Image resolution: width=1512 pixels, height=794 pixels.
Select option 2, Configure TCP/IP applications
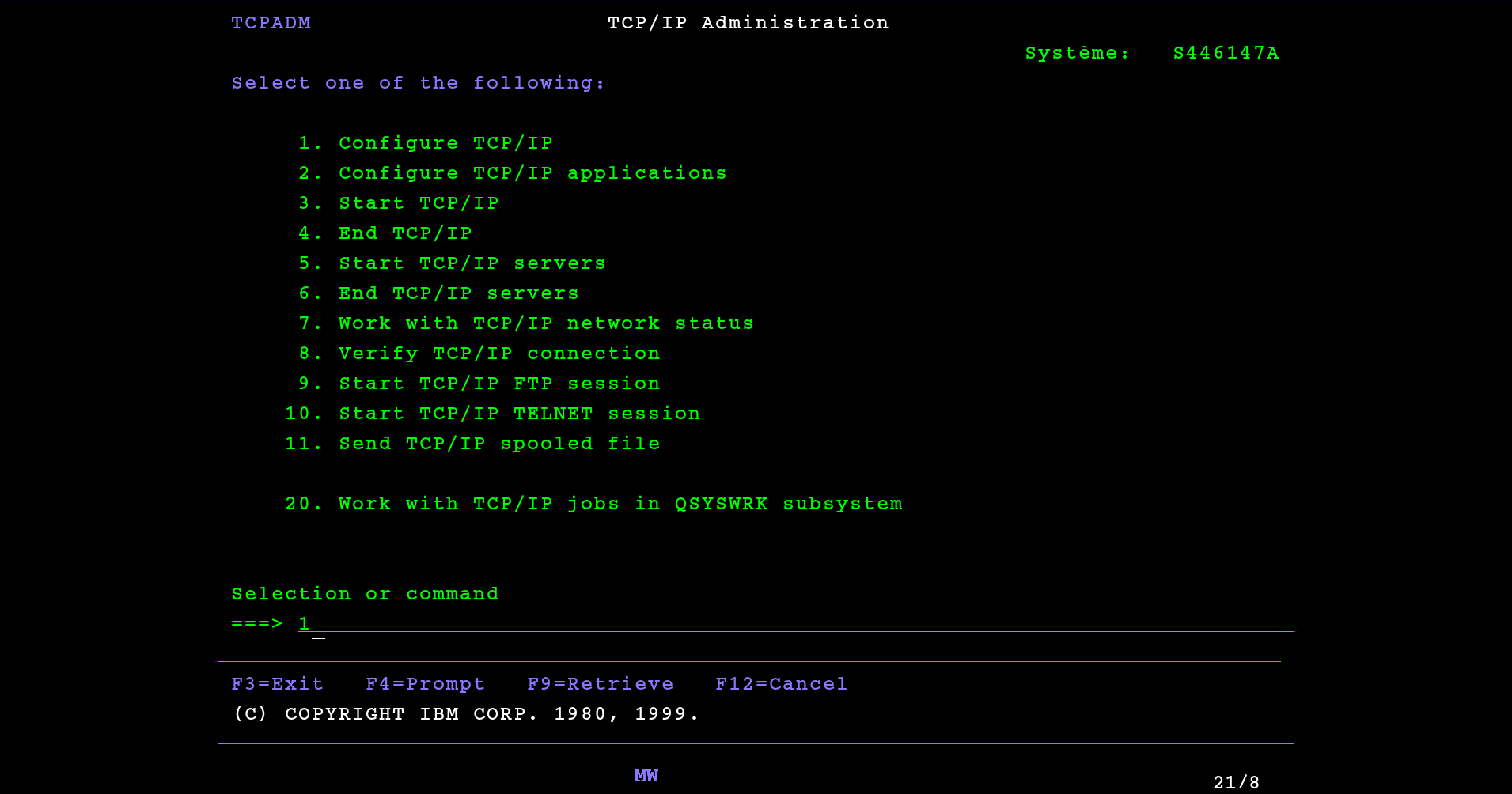pos(532,172)
